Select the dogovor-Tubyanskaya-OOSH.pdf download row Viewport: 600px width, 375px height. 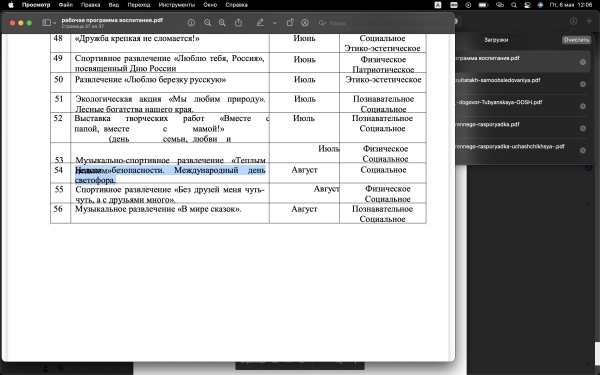pos(523,106)
